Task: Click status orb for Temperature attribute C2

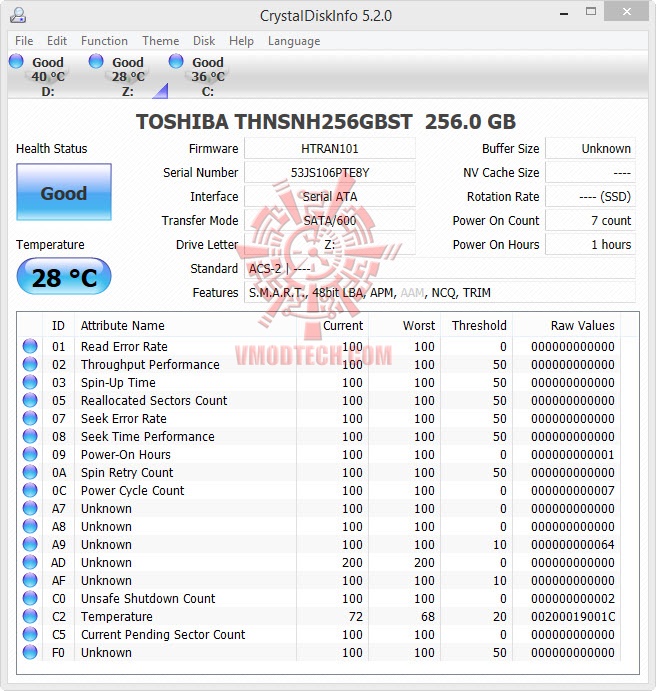Action: point(30,616)
